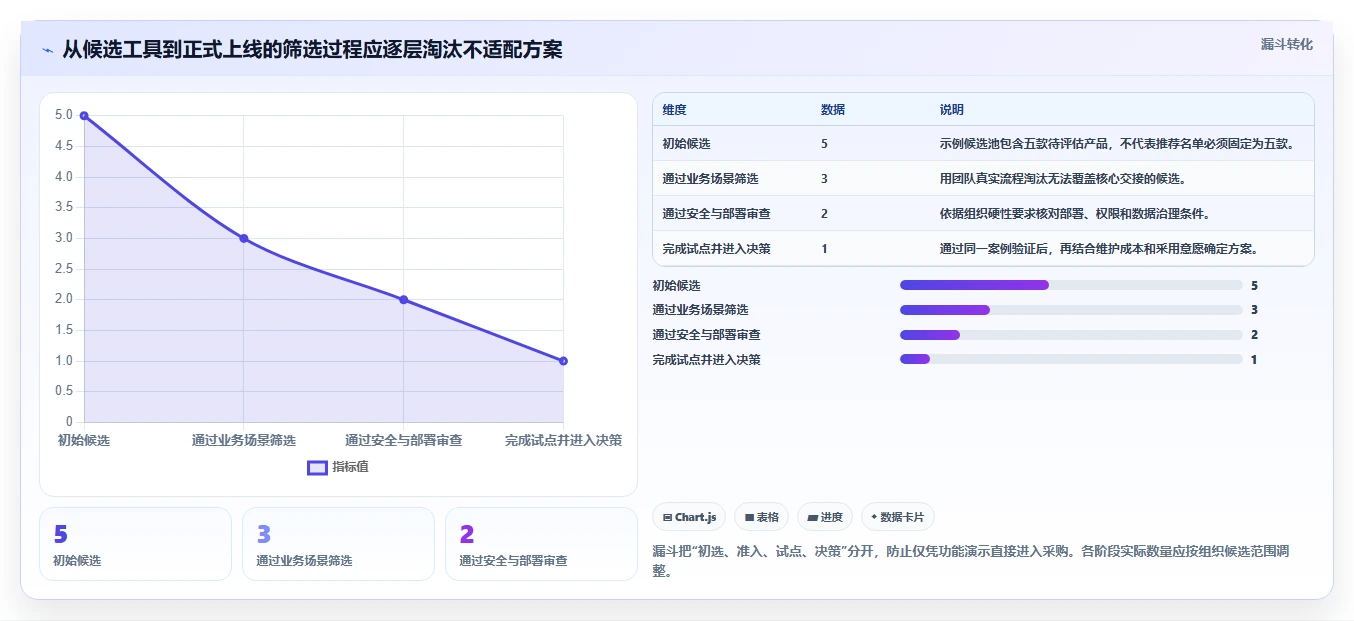
Task: Click the x-axis label 通过安全与部署审查
Action: (x=403, y=440)
